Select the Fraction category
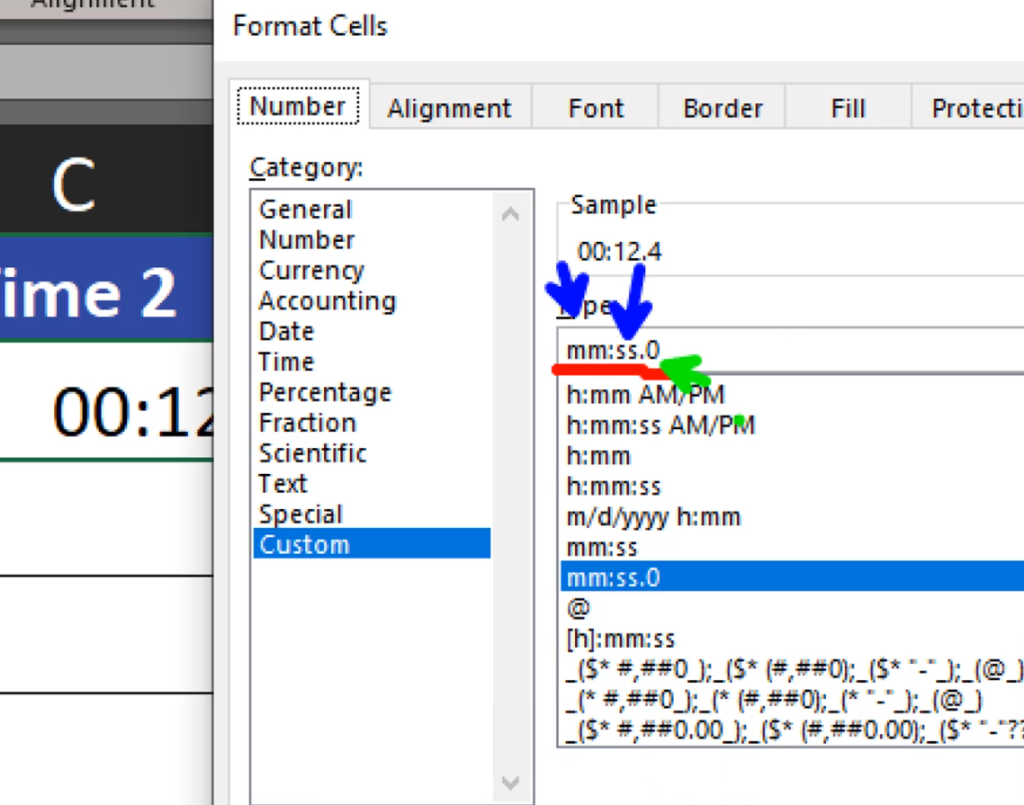The height and width of the screenshot is (805, 1024). [x=307, y=422]
